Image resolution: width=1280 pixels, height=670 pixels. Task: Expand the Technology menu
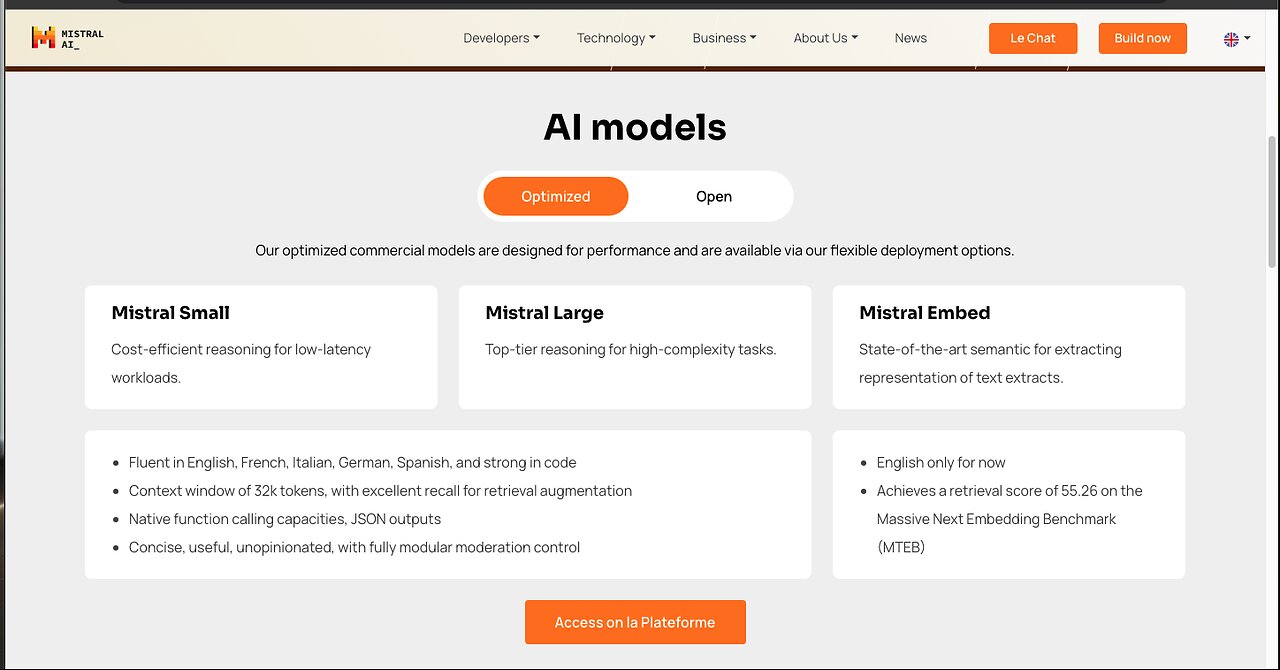coord(616,38)
